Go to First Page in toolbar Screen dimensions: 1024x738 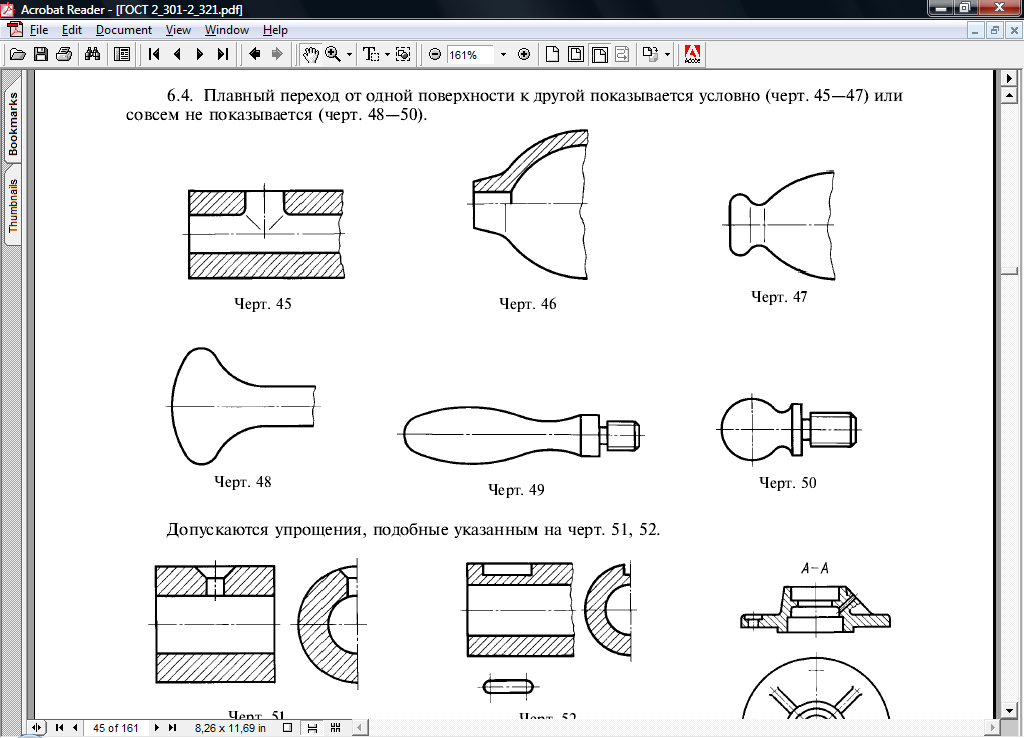(x=154, y=54)
